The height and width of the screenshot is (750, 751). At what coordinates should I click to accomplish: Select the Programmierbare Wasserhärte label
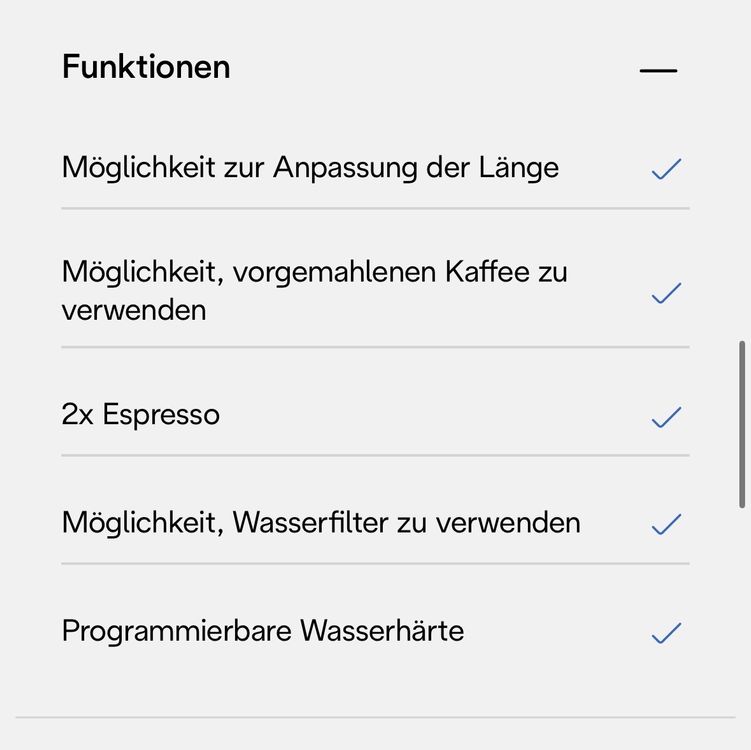tap(263, 631)
